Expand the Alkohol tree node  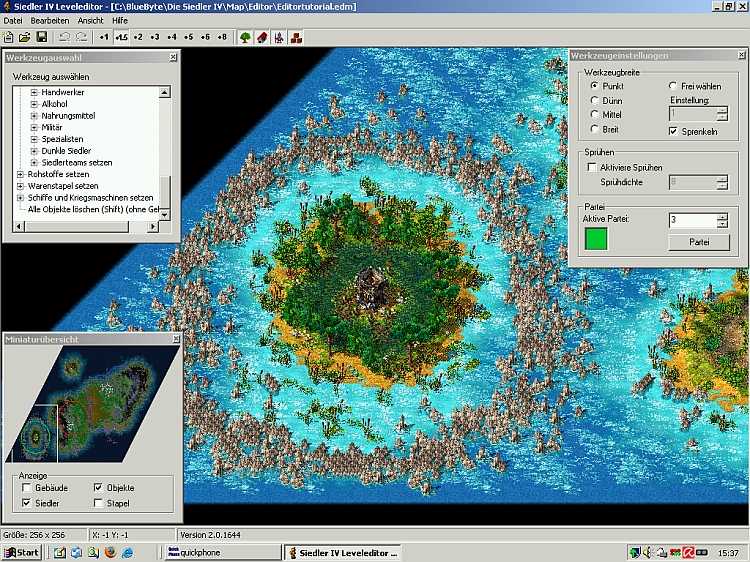[x=34, y=104]
